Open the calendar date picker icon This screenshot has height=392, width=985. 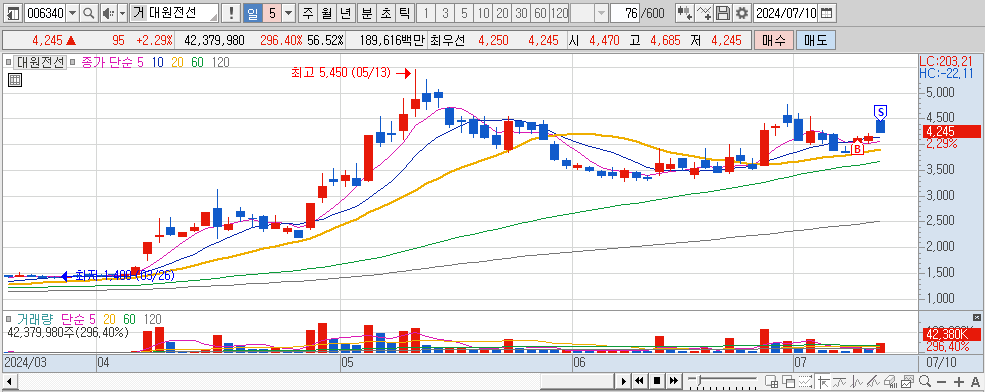827,13
